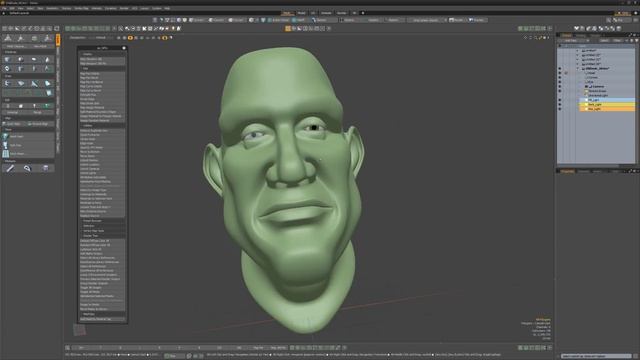This screenshot has height=360, width=640.
Task: Click the second text tool icon in left panel
Action: pos(5,145)
